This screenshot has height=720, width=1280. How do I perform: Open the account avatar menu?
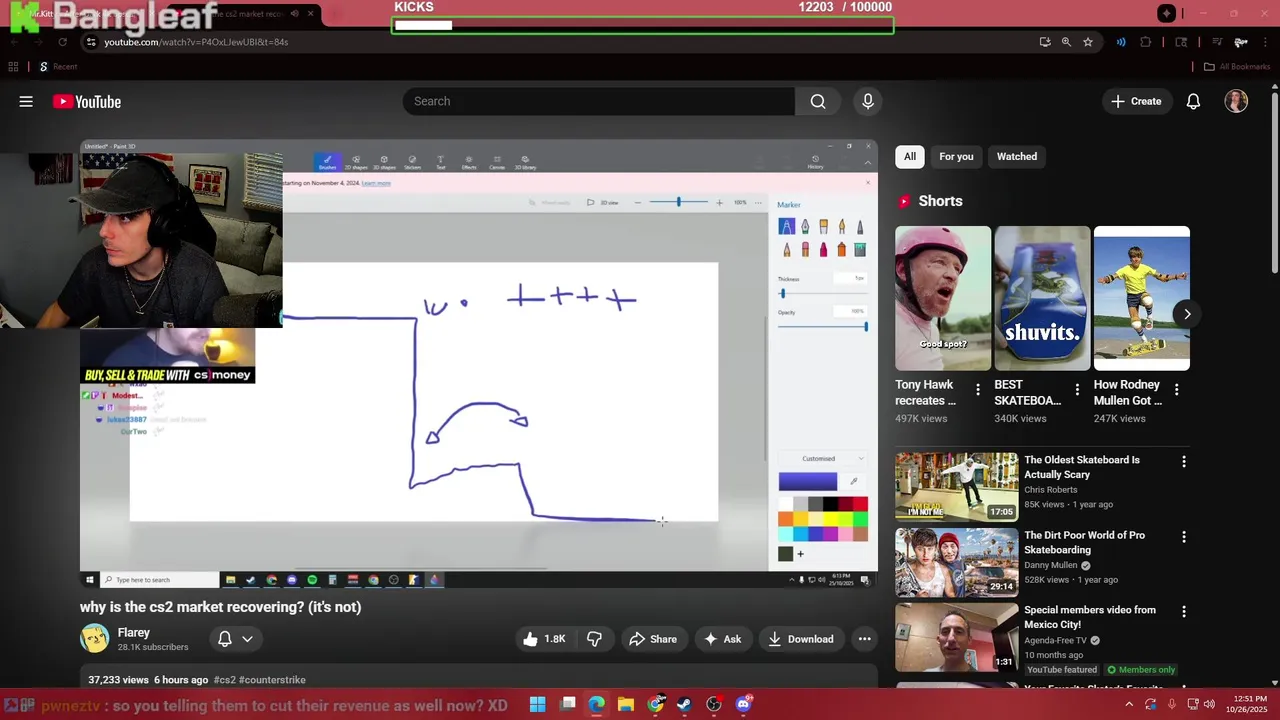click(1236, 101)
